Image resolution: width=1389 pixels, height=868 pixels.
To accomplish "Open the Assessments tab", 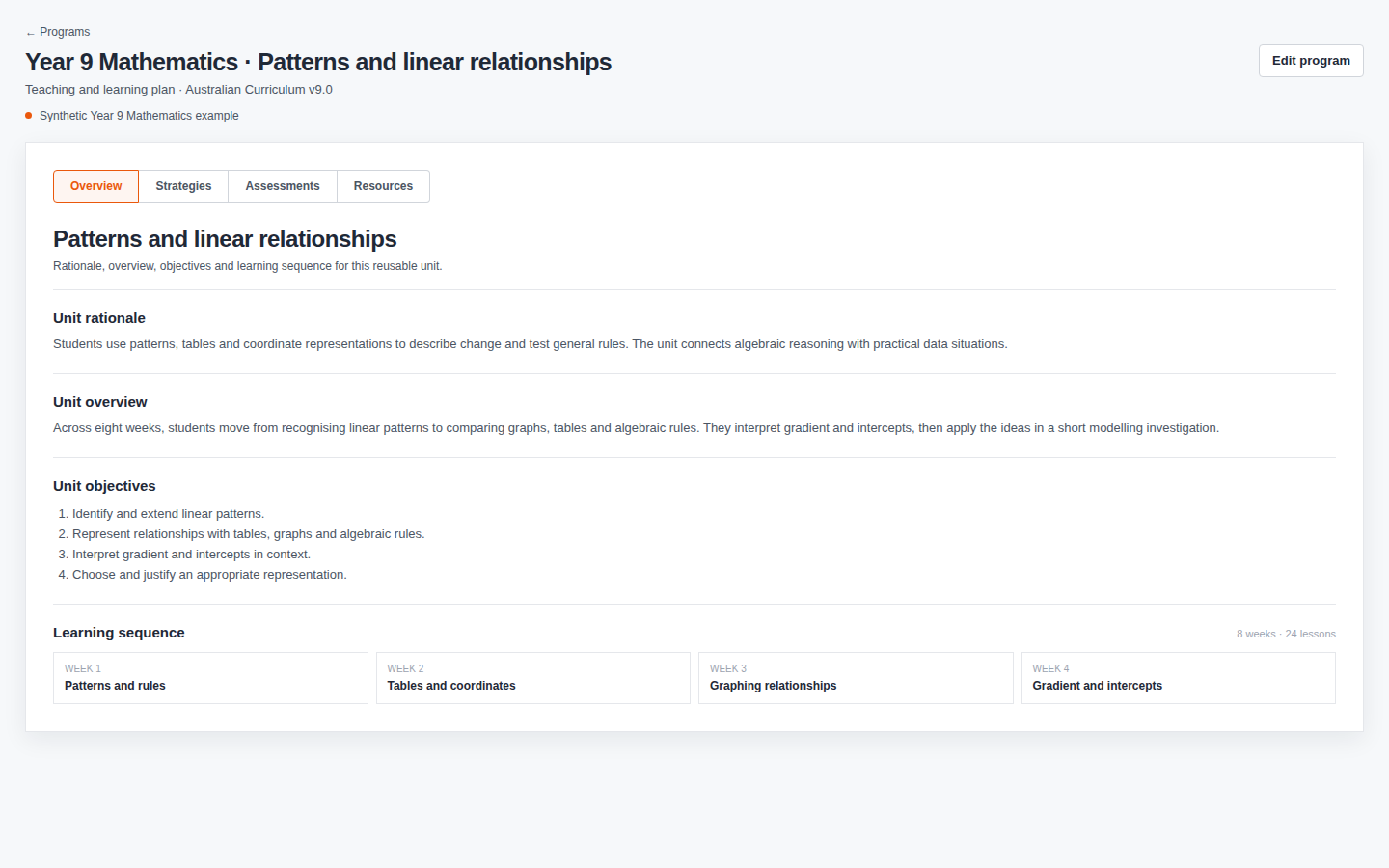I will 283,186.
